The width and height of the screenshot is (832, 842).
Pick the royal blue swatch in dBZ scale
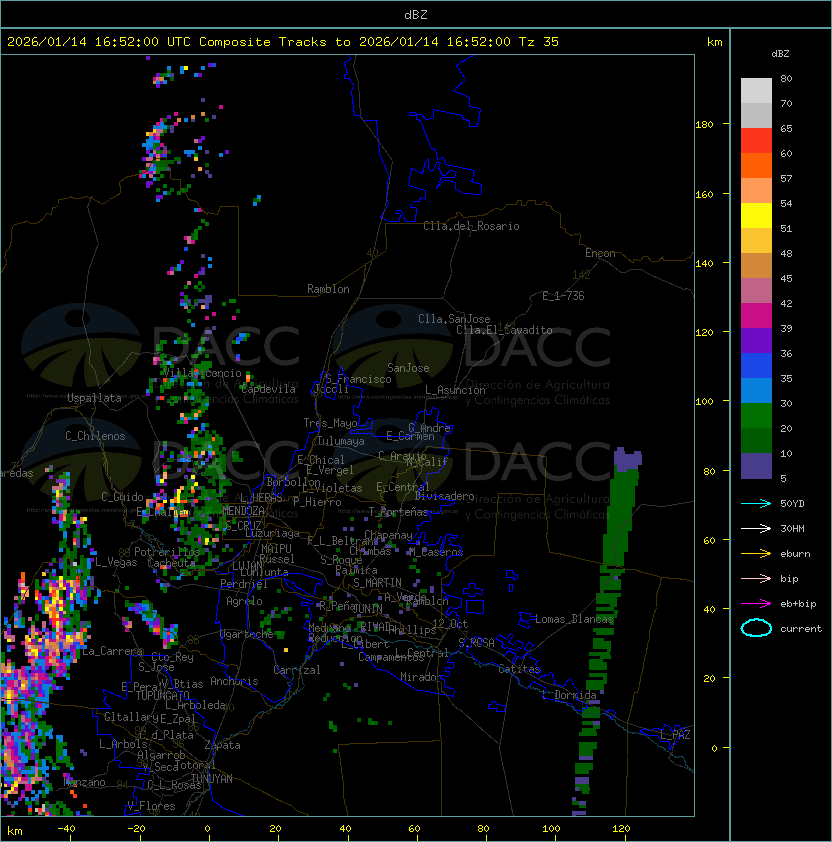pos(756,365)
